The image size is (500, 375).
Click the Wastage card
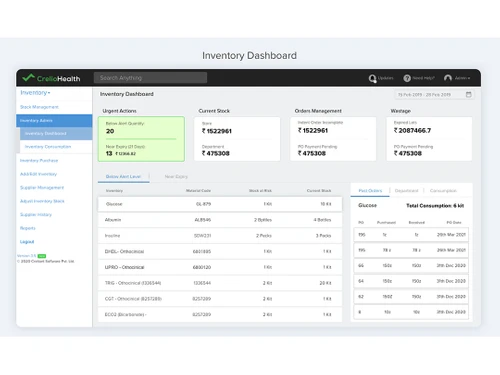[x=429, y=139]
